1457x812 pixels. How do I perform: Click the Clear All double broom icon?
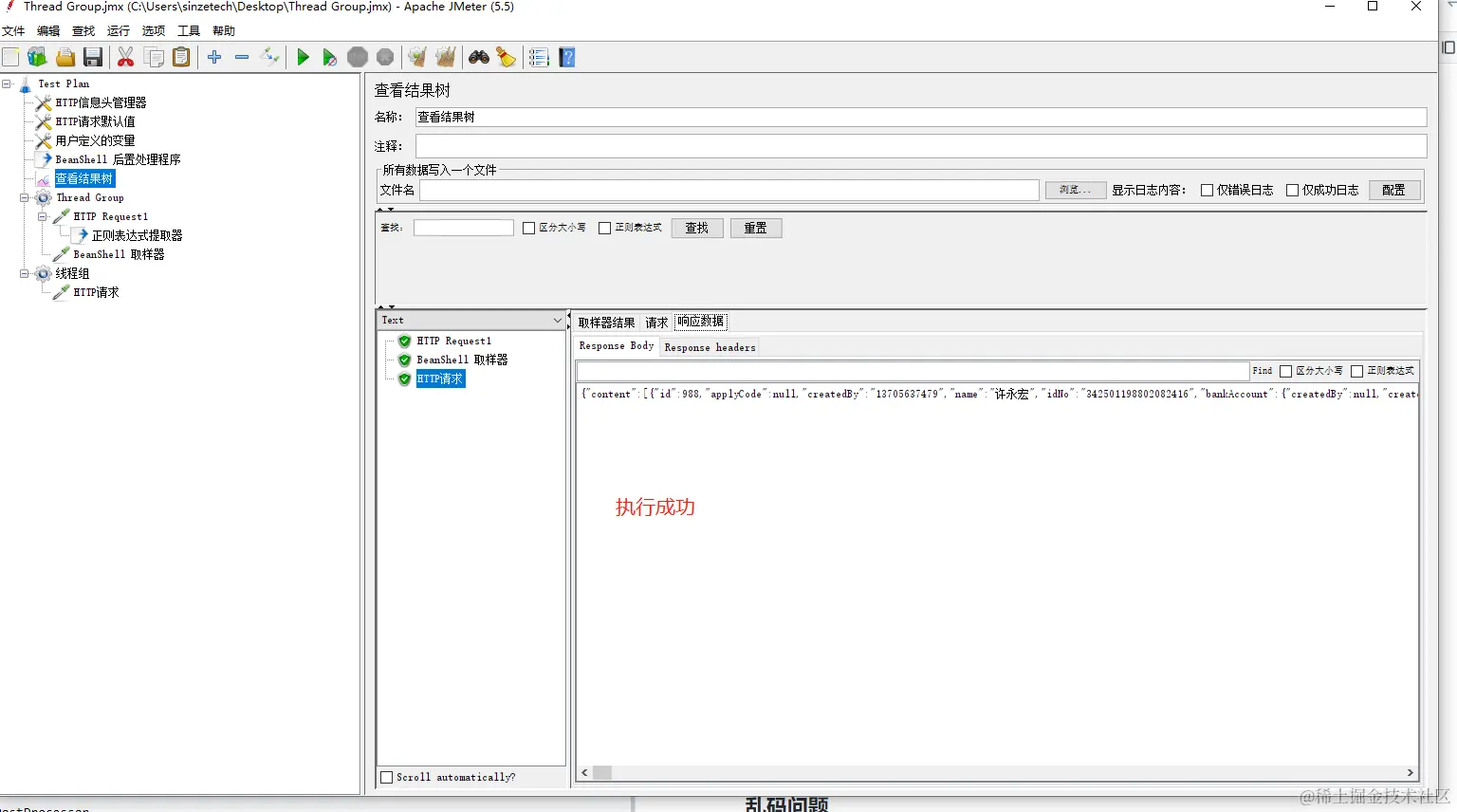pyautogui.click(x=446, y=57)
